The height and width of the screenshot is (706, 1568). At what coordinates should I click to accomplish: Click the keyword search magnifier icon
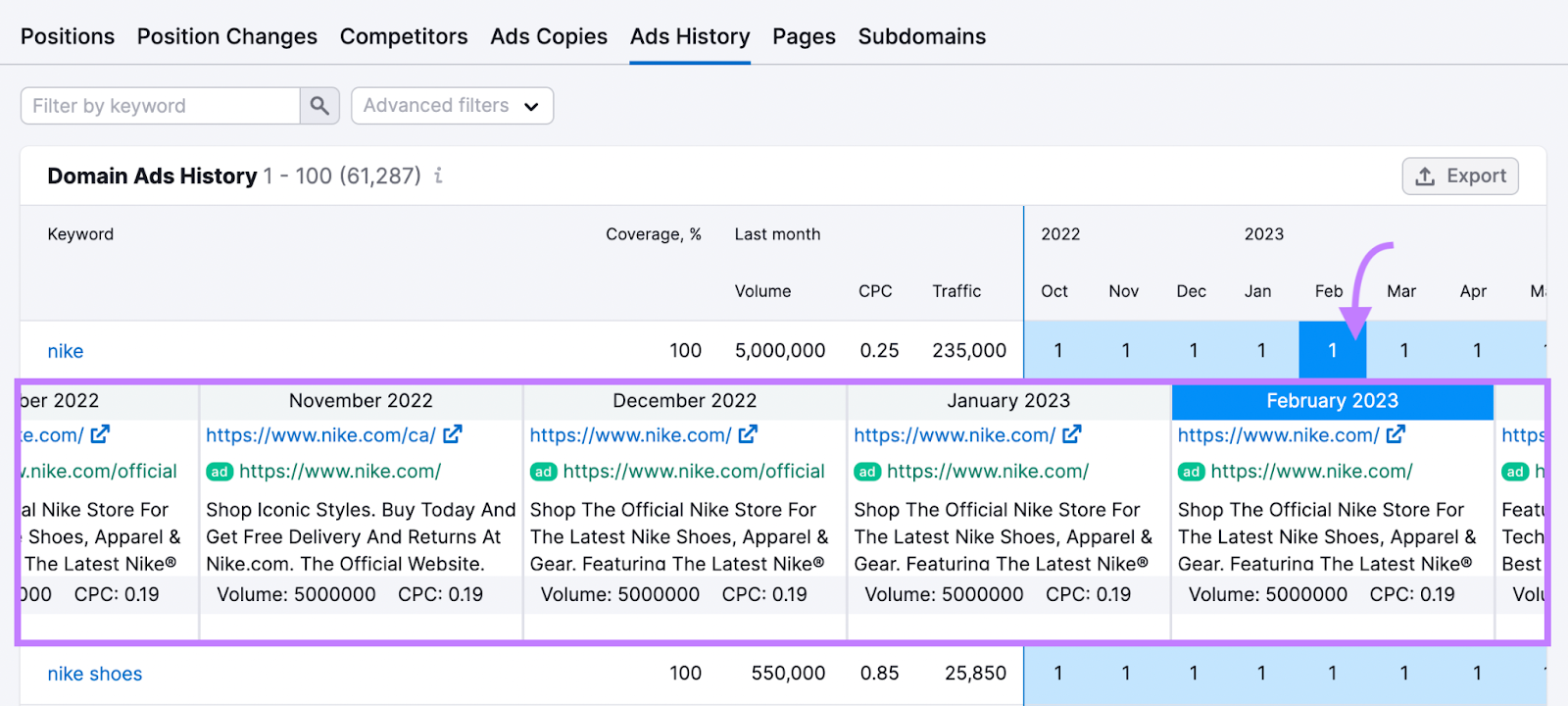tap(319, 106)
